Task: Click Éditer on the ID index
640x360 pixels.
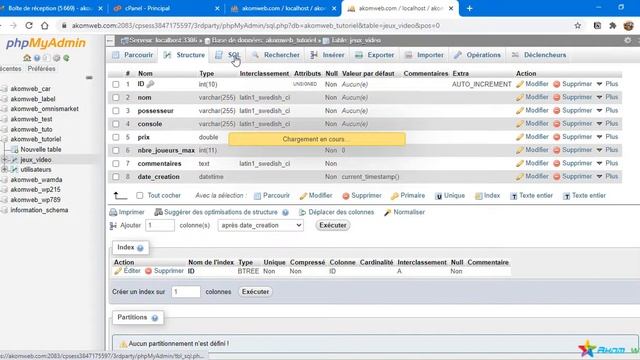Action: pos(127,271)
